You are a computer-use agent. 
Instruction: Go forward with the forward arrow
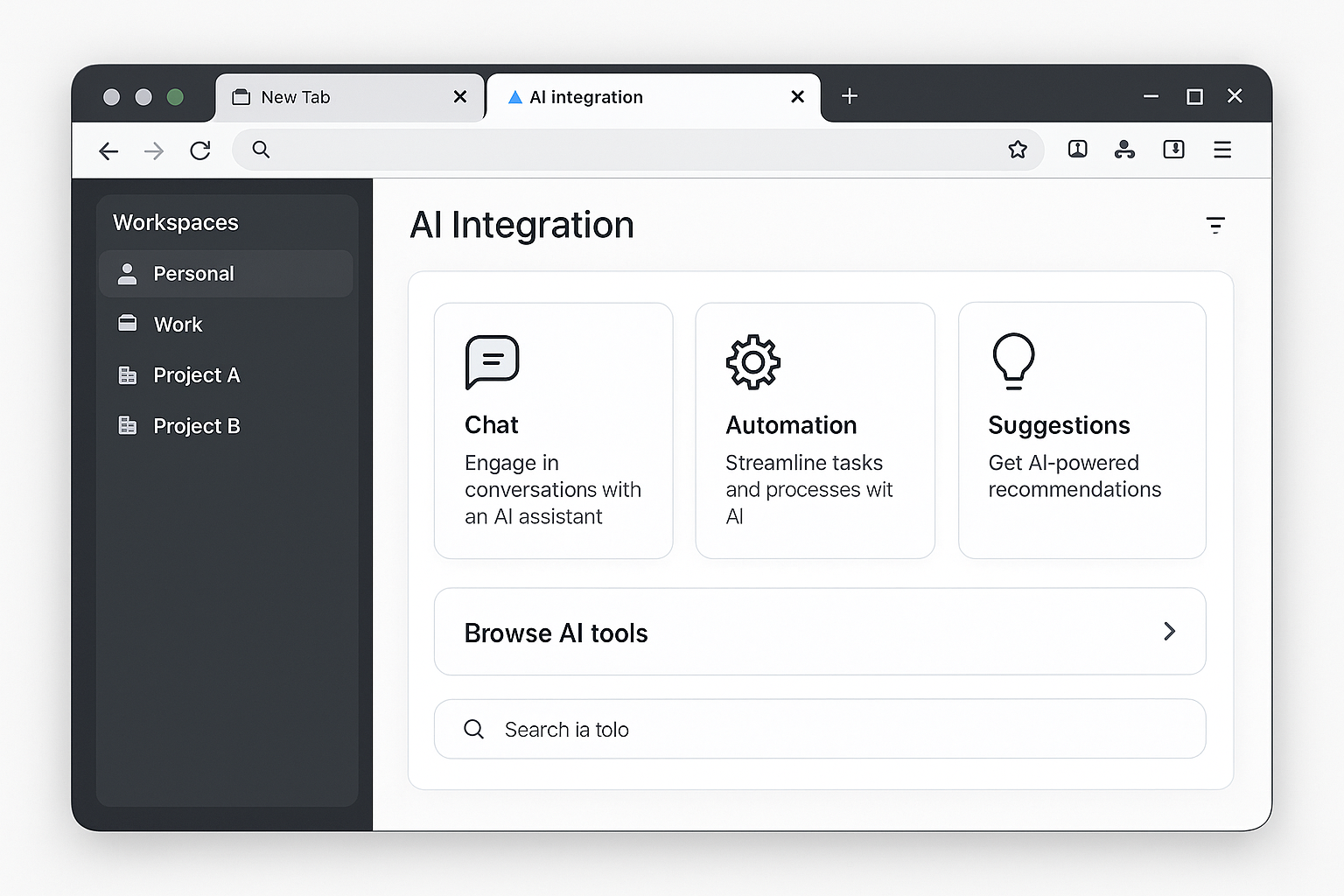click(x=154, y=150)
